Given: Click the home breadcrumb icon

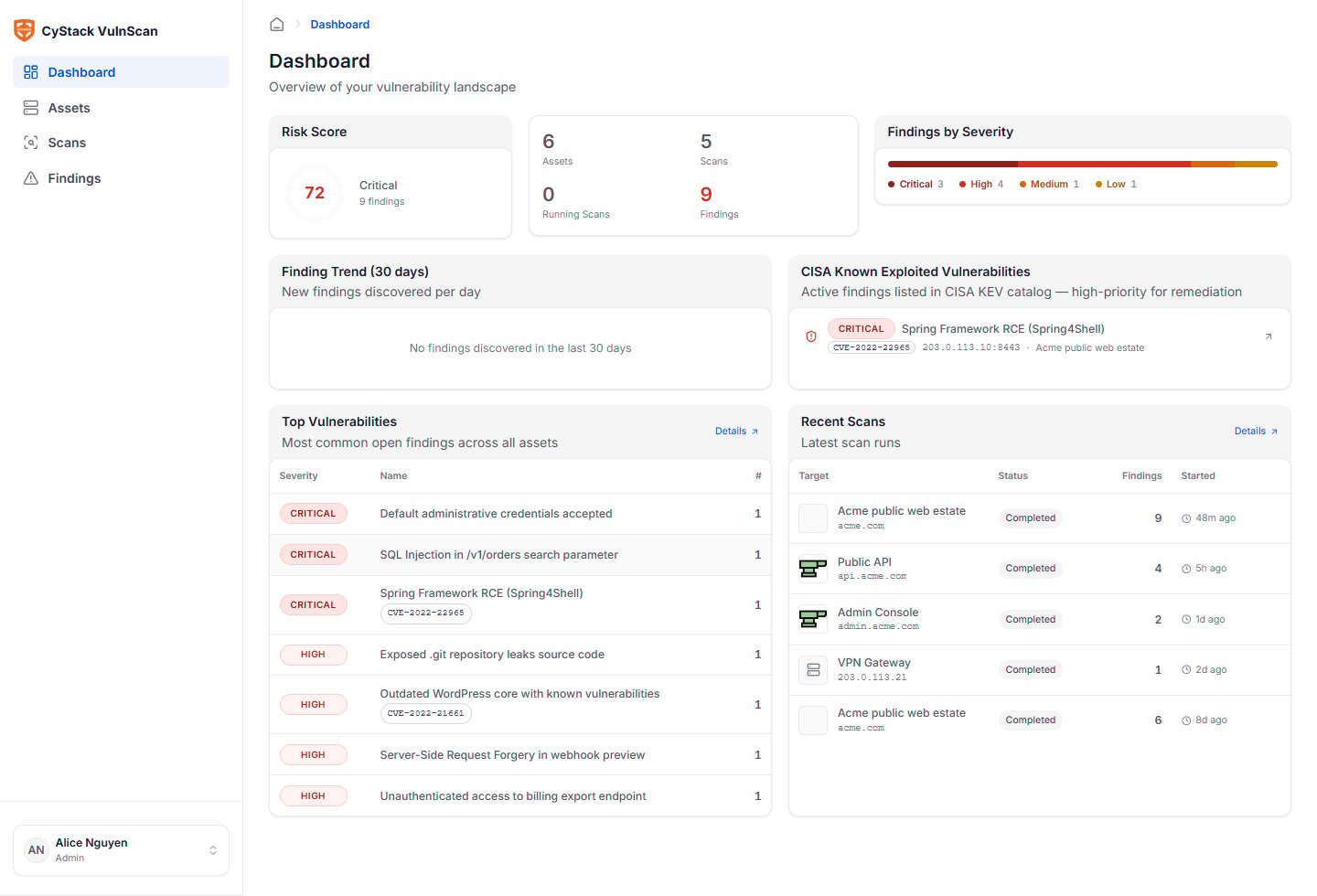Looking at the screenshot, I should pos(277,25).
